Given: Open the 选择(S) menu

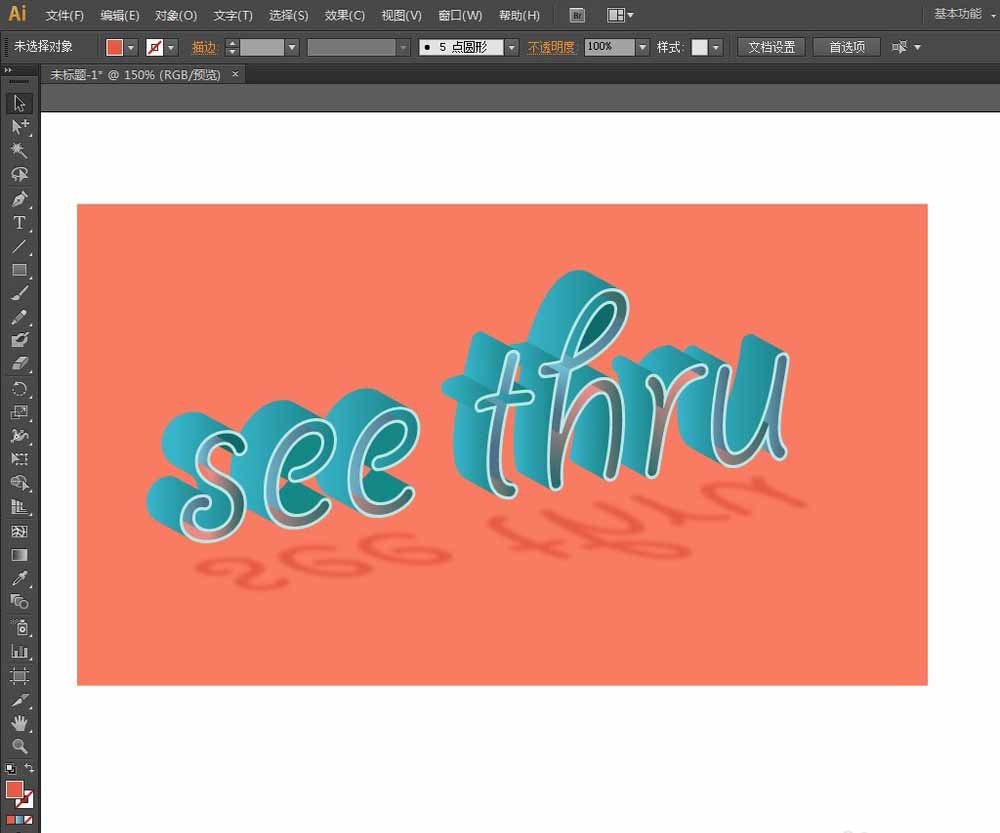Looking at the screenshot, I should click(288, 15).
